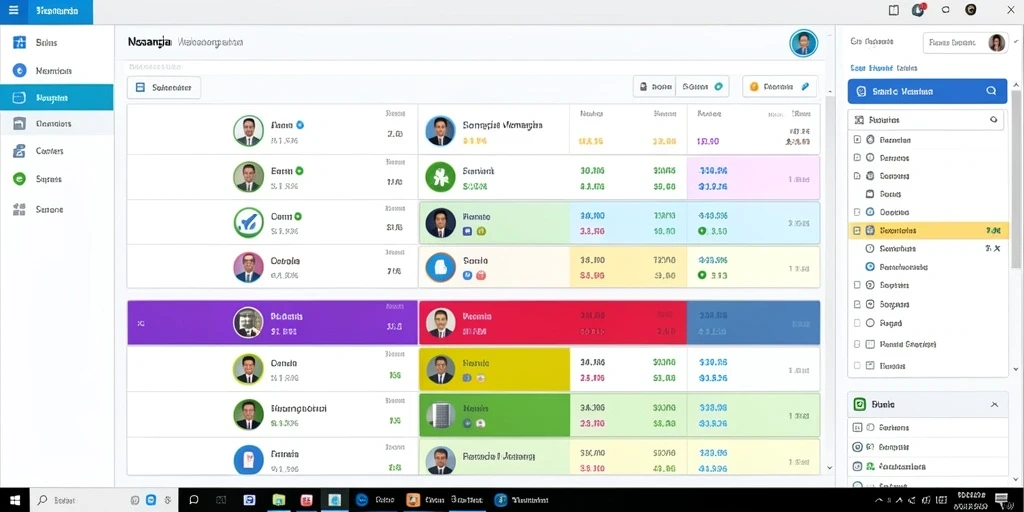Click the pencil edit icon in toolbar

click(805, 86)
